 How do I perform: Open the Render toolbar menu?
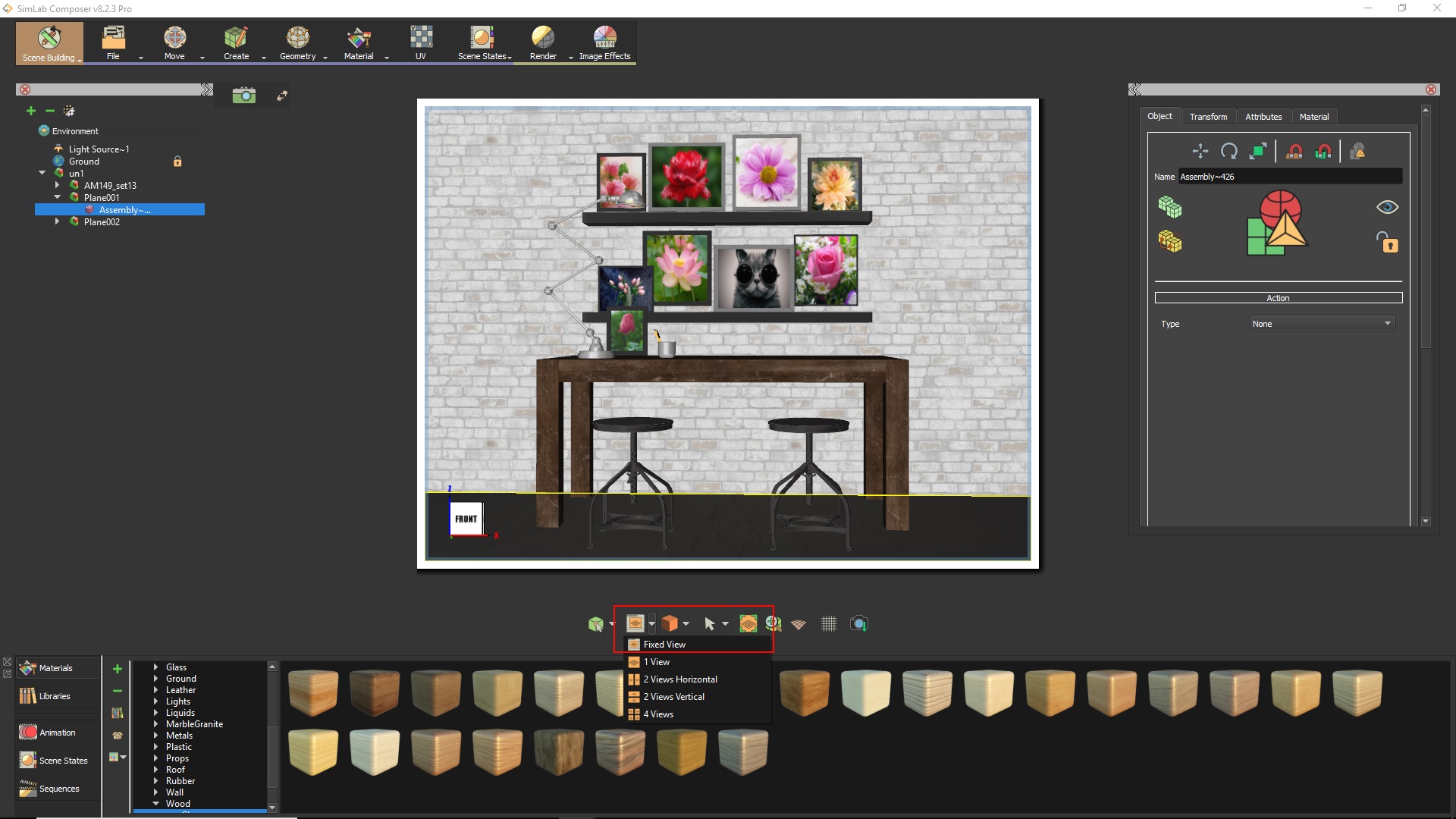click(x=543, y=43)
